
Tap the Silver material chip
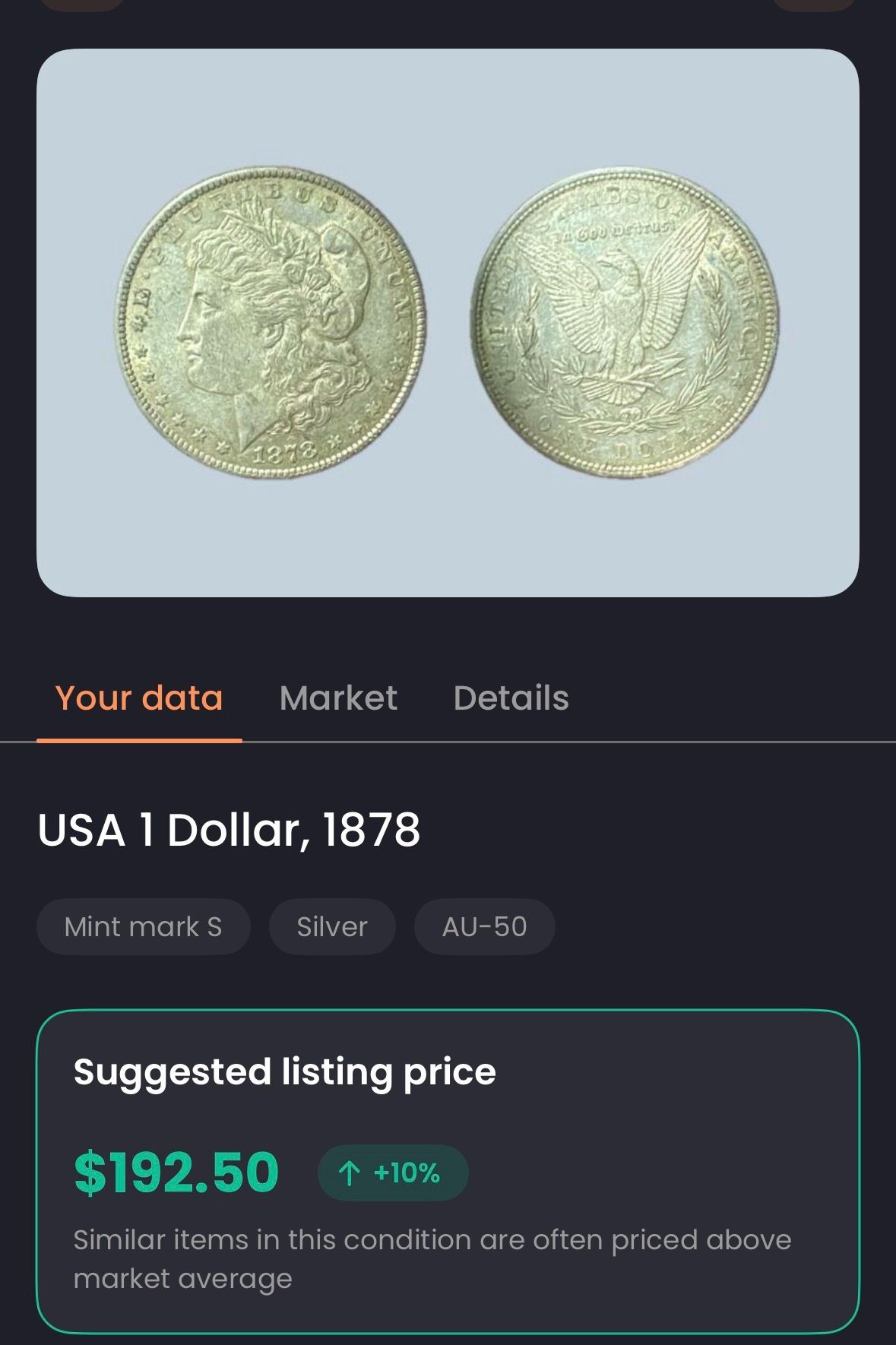[332, 927]
